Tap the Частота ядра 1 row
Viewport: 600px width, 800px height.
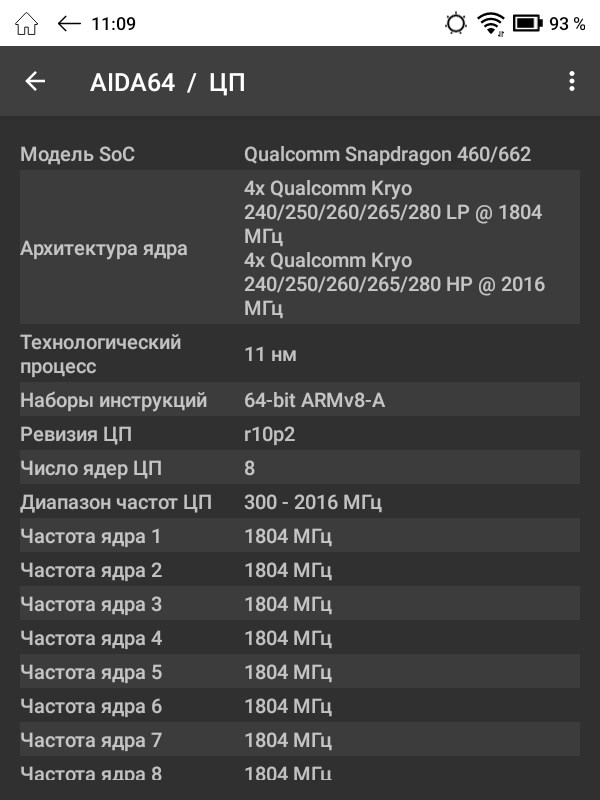pyautogui.click(x=300, y=537)
